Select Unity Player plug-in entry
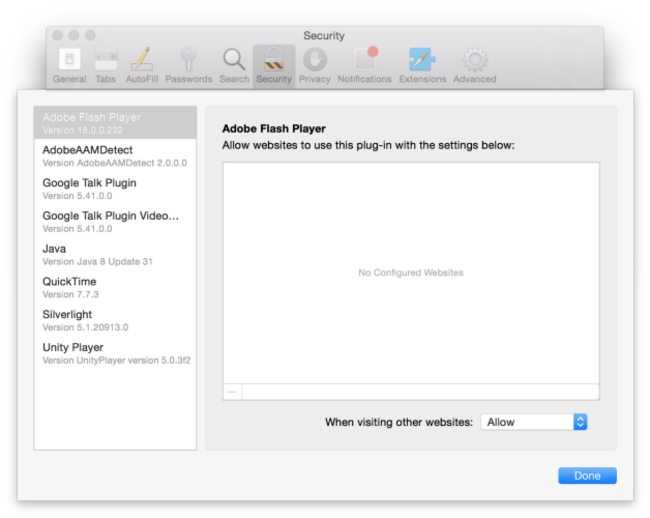Screen dimensions: 650x518 click(115, 353)
